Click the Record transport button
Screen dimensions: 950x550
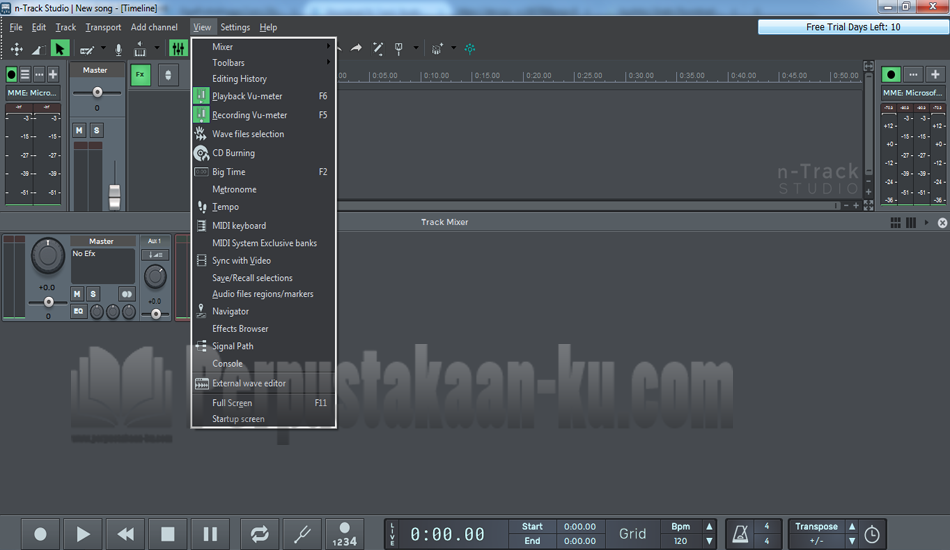click(40, 534)
